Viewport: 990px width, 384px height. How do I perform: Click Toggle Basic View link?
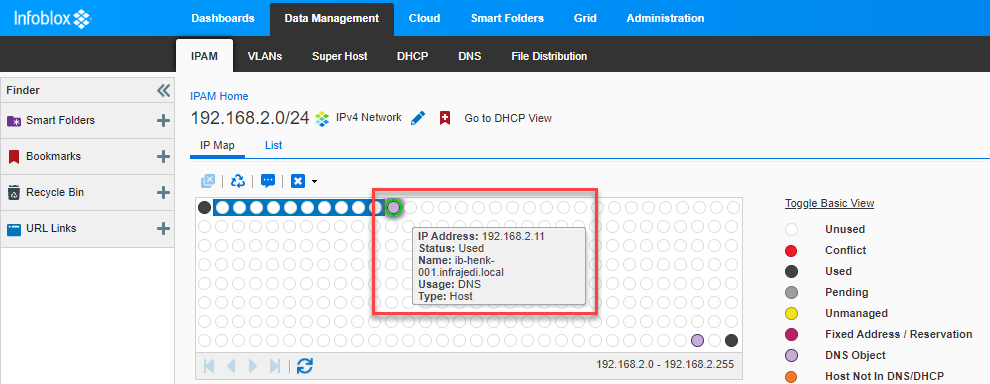click(830, 203)
